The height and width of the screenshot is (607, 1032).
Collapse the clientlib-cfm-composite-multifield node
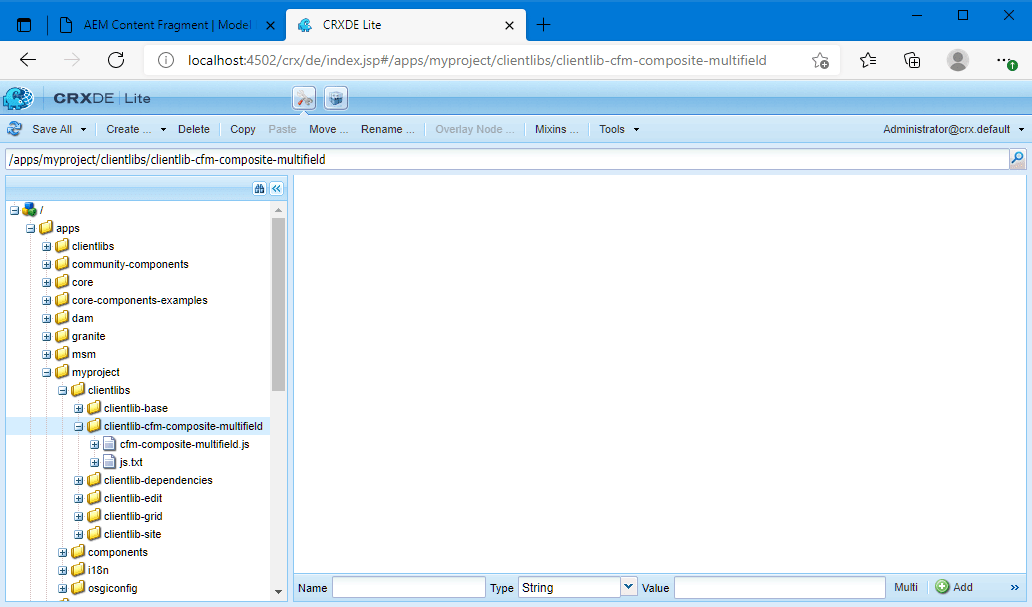click(x=78, y=427)
